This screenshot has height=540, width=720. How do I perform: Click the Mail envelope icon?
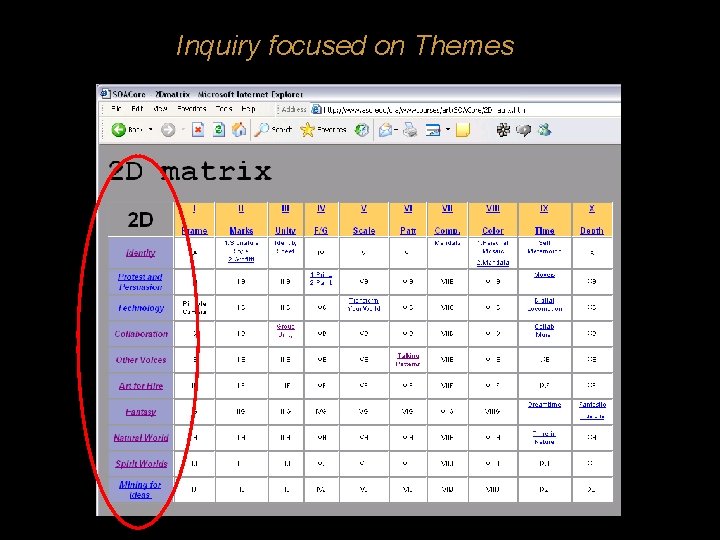(385, 130)
